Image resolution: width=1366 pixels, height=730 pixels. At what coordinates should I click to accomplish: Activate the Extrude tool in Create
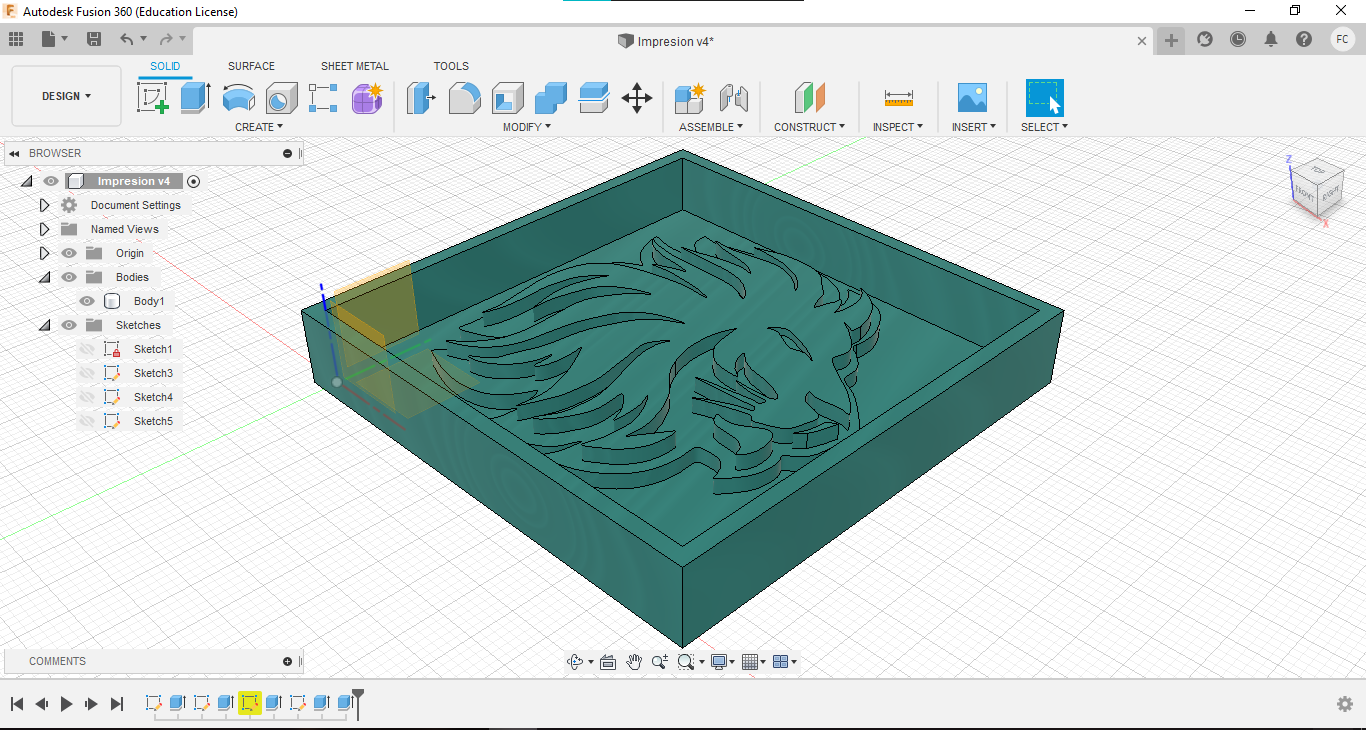pyautogui.click(x=195, y=98)
